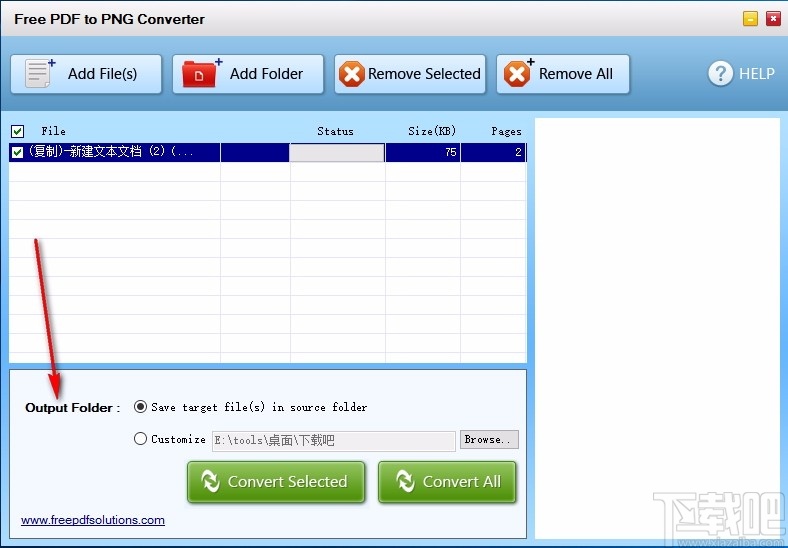Image resolution: width=788 pixels, height=548 pixels.
Task: Select the file named (复制)-新建文本文档 (2)
Action: pos(111,152)
